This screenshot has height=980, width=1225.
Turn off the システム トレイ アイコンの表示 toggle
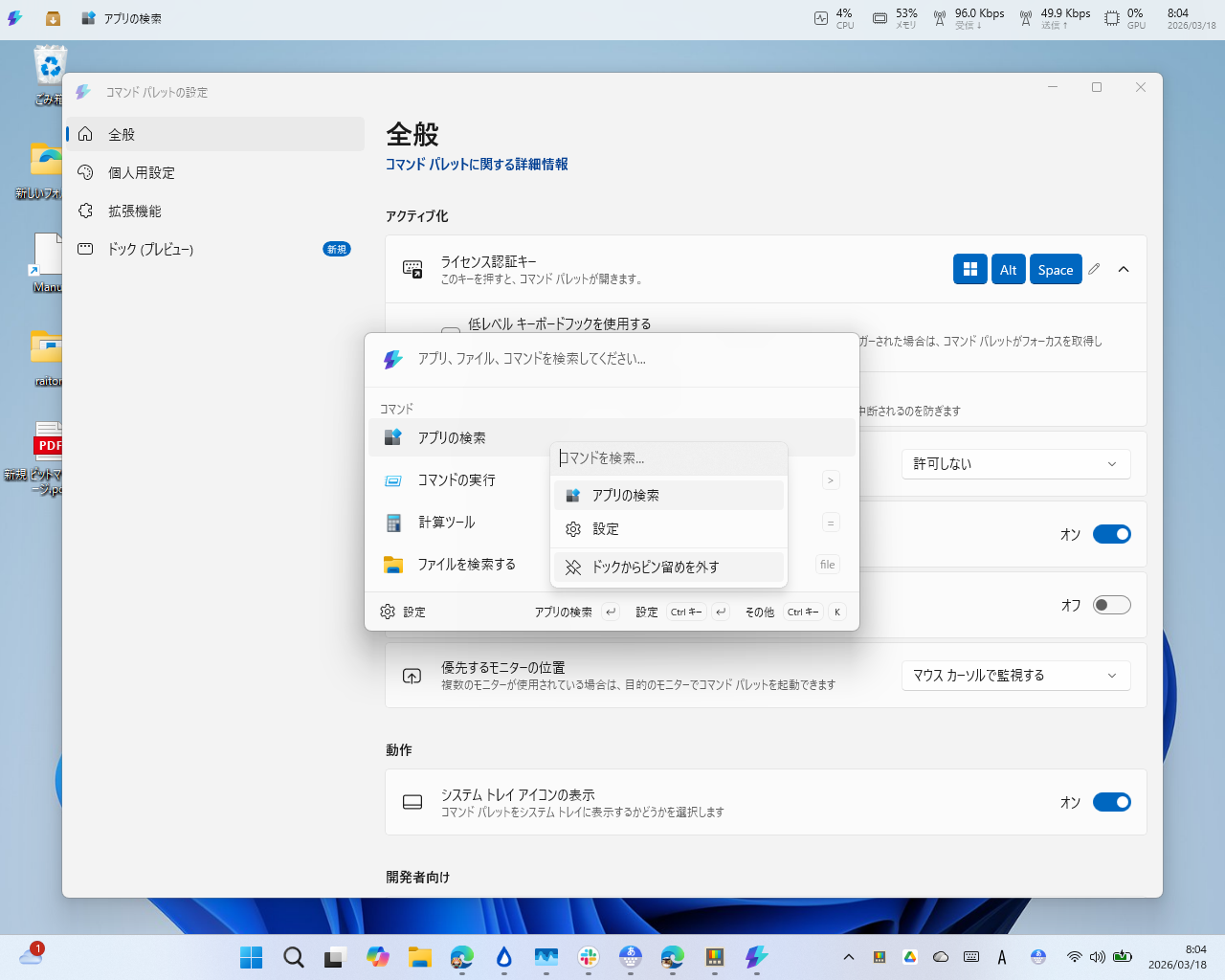coord(1112,802)
